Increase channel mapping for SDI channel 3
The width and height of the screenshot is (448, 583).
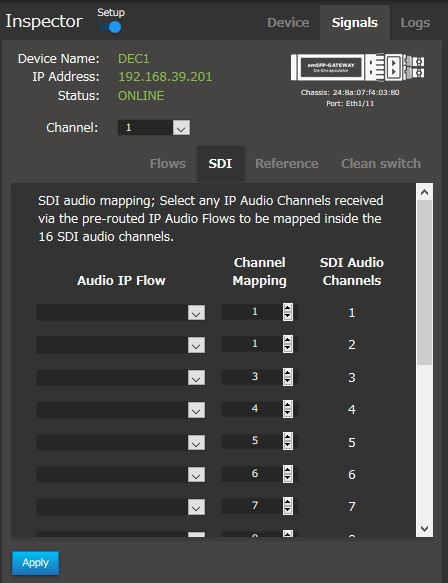tap(287, 373)
